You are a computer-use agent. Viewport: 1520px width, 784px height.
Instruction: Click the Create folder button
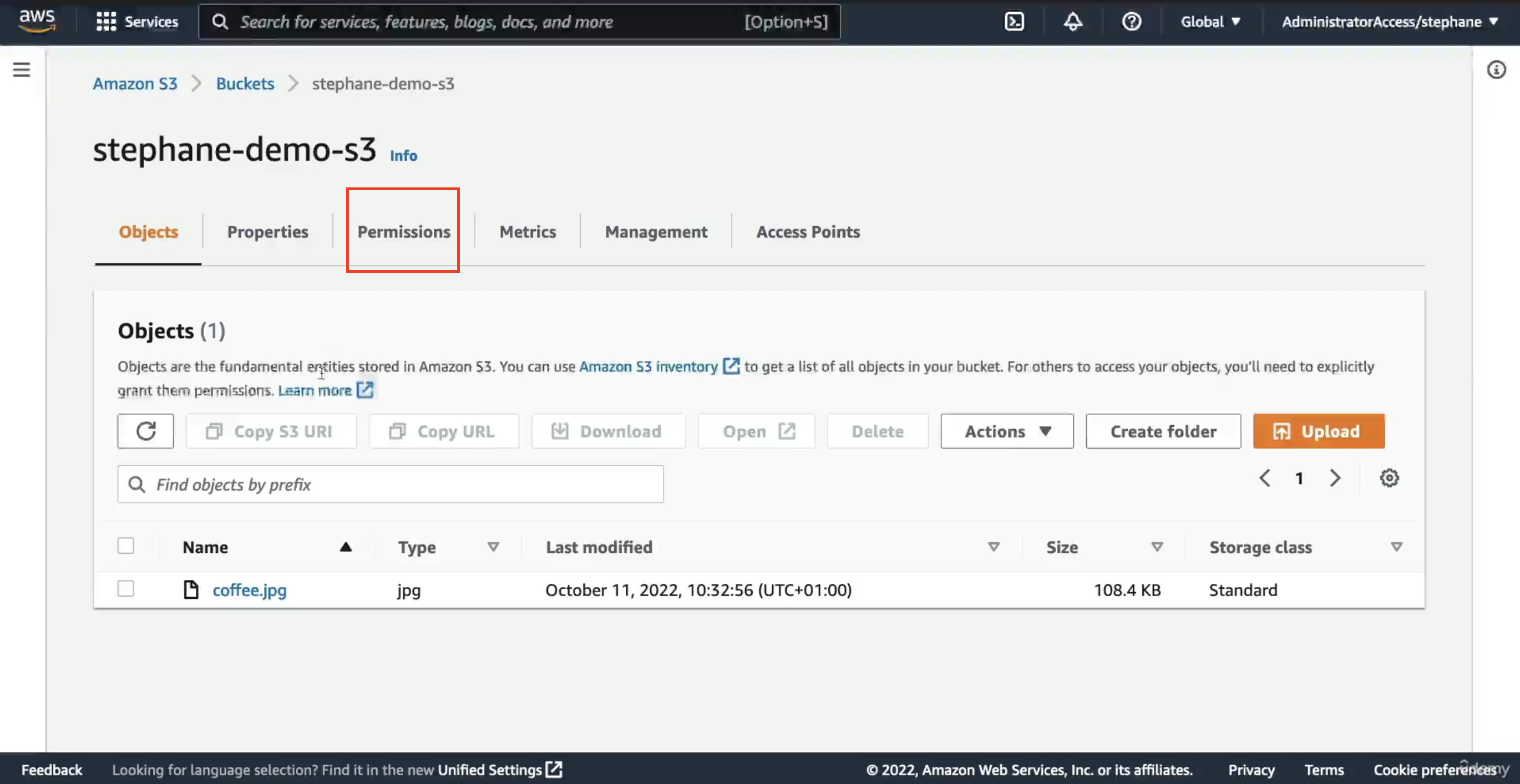1163,431
